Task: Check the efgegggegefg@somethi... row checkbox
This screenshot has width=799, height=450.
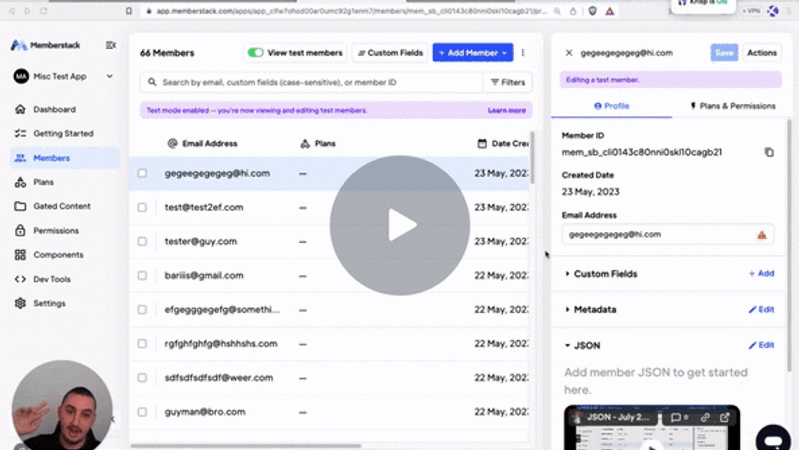Action: tap(142, 310)
